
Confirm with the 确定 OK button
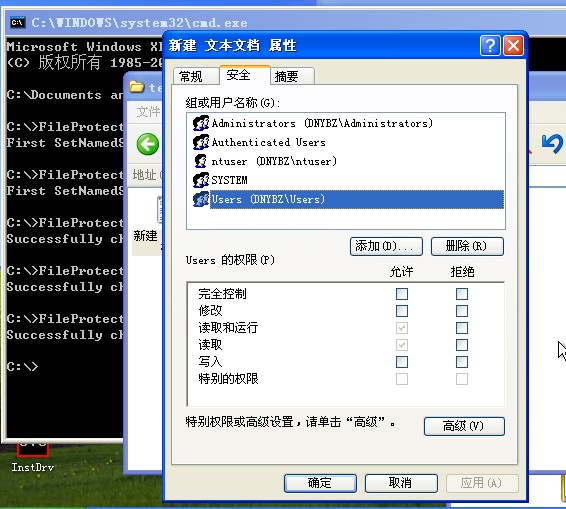coord(320,483)
